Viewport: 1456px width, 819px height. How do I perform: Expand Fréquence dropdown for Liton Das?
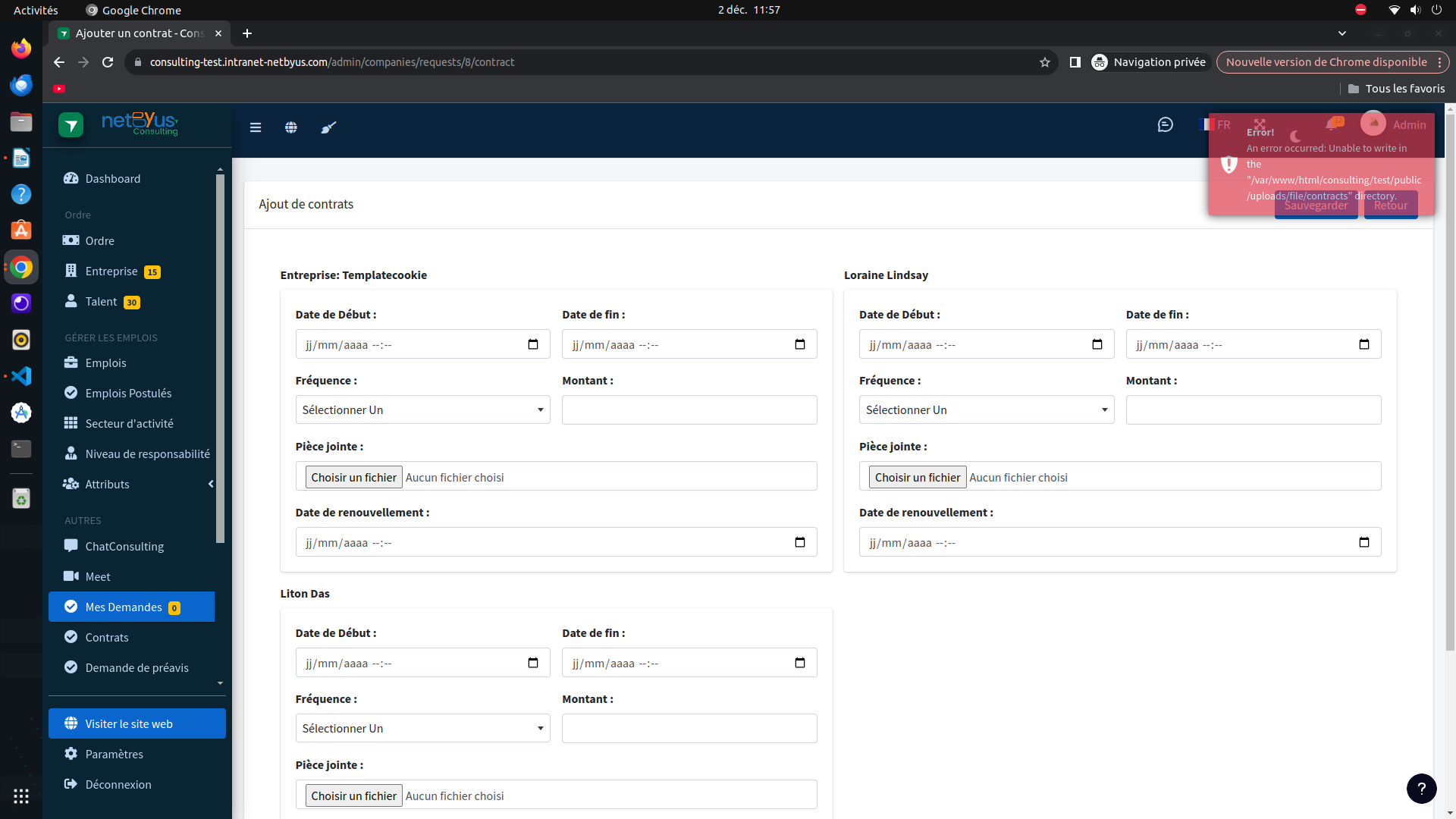(422, 728)
